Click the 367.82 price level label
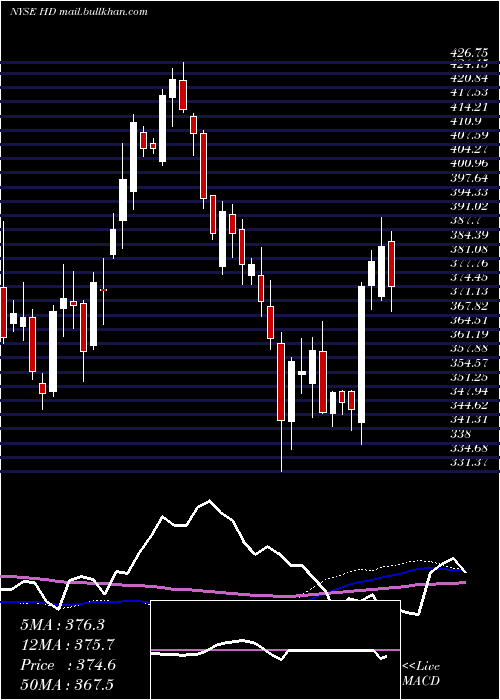Viewport: 500px width, 700px height. (x=469, y=306)
